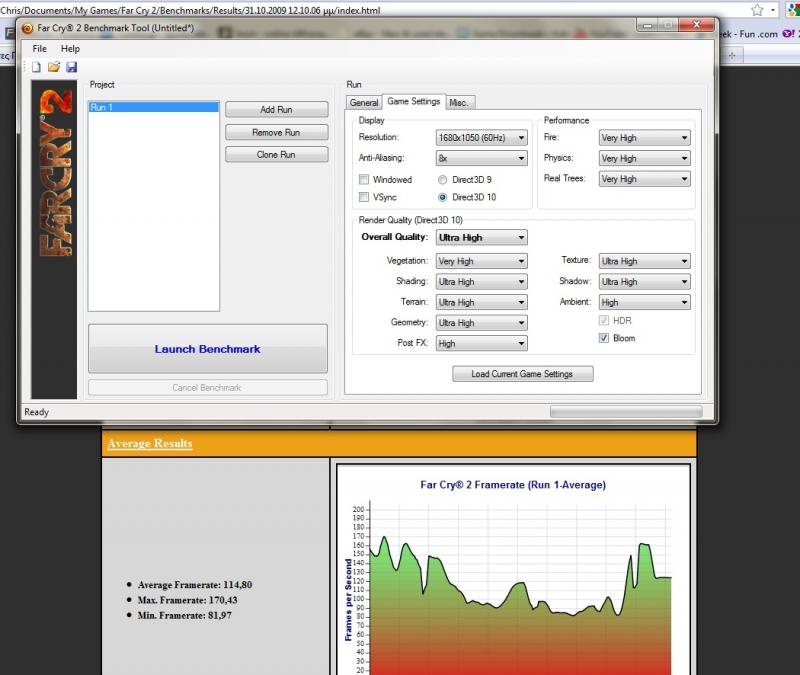
Task: Open the Overall Quality dropdown
Action: coord(481,237)
